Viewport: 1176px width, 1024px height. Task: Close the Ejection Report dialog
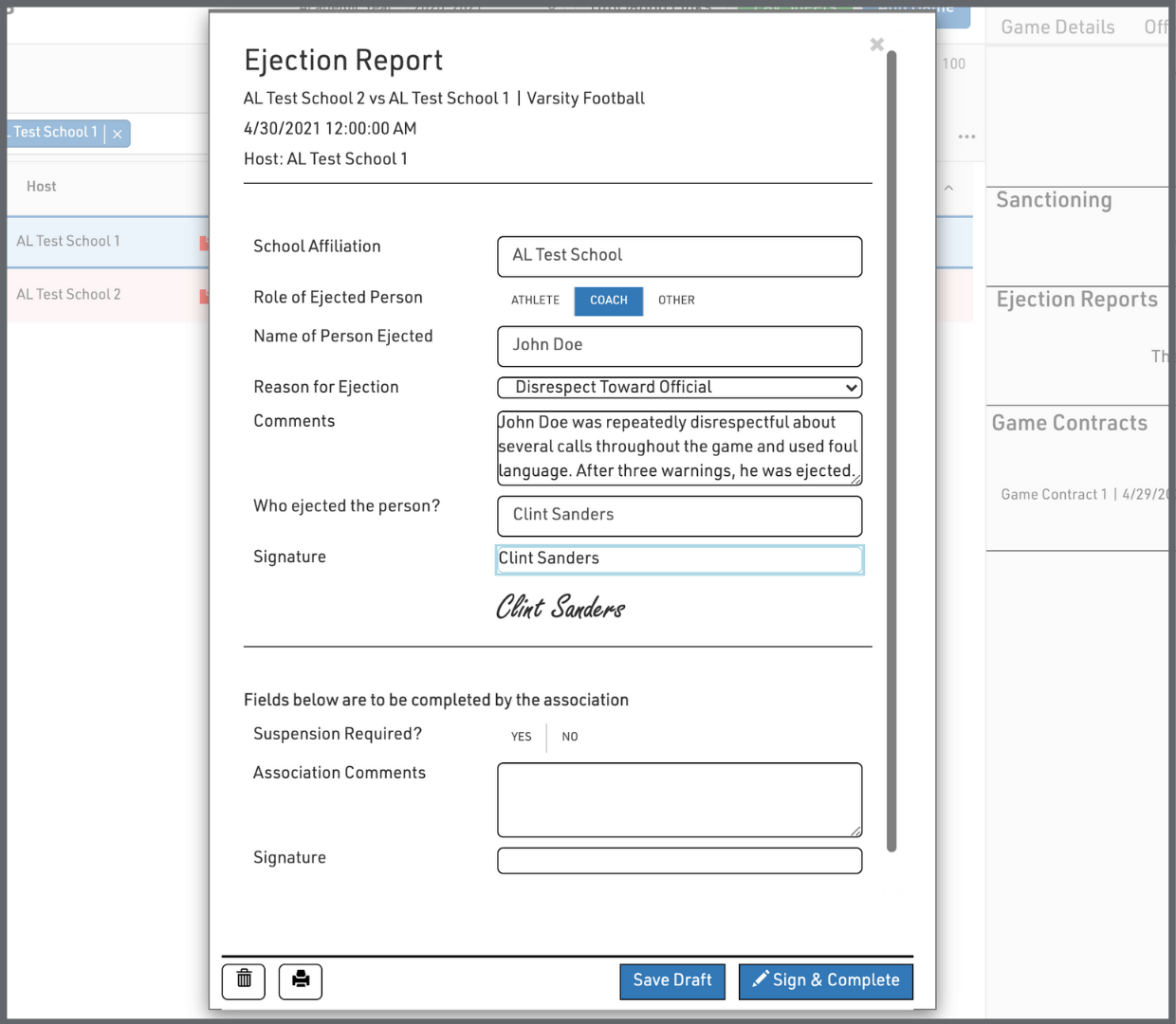pos(876,45)
